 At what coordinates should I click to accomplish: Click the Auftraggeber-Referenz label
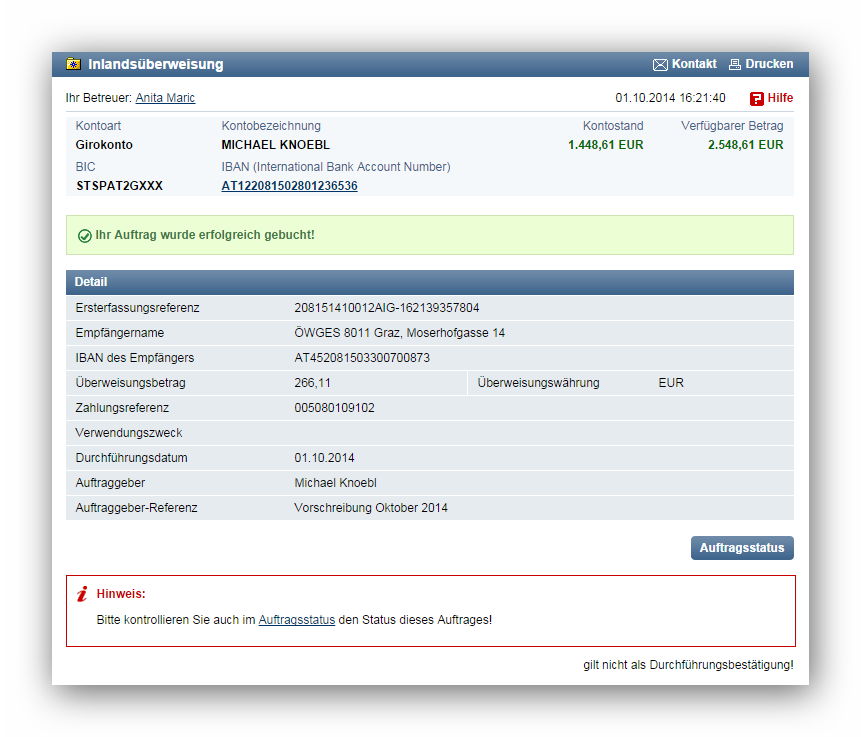(136, 507)
